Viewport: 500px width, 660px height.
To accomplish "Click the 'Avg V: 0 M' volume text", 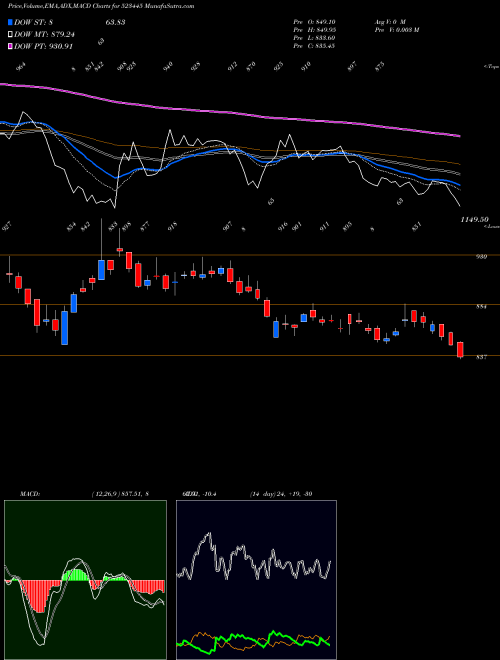I will tap(390, 22).
